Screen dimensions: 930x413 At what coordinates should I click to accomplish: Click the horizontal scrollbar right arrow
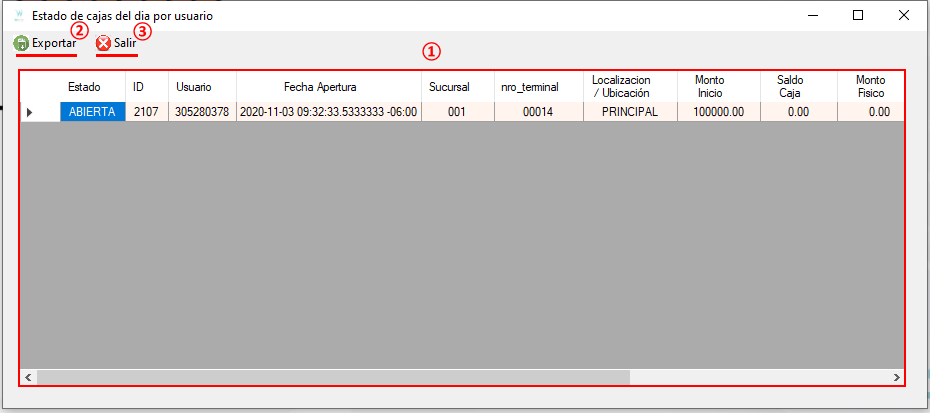point(897,377)
